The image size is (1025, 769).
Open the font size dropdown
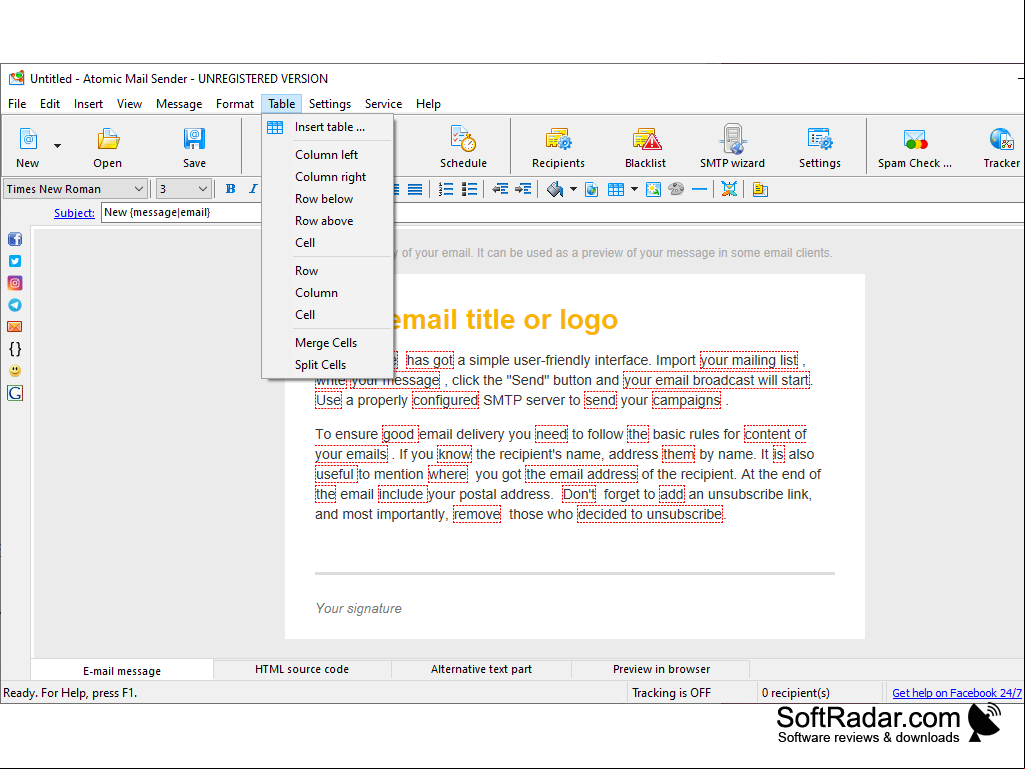coord(203,189)
